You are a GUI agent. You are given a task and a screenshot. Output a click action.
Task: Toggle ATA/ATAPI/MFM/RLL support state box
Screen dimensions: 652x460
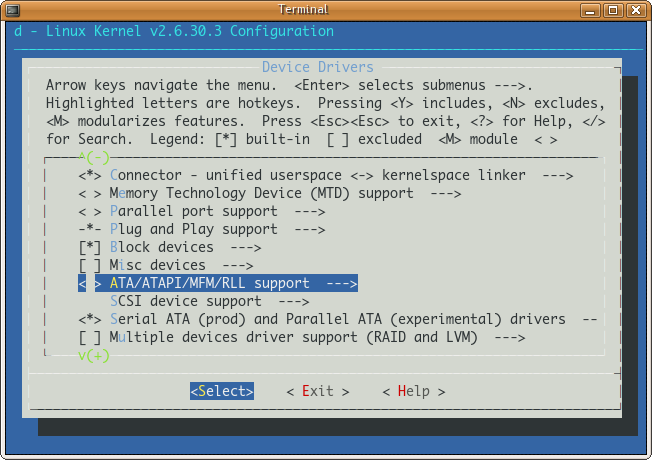(90, 284)
